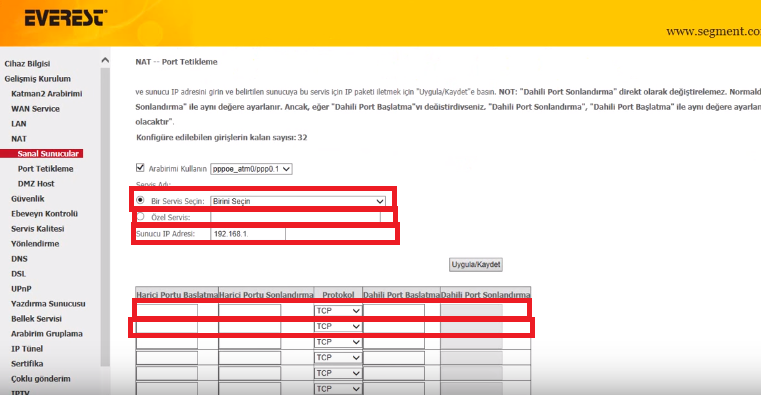Open Cihaz Bilgisi in the sidebar
This screenshot has width=761, height=395.
[27, 64]
